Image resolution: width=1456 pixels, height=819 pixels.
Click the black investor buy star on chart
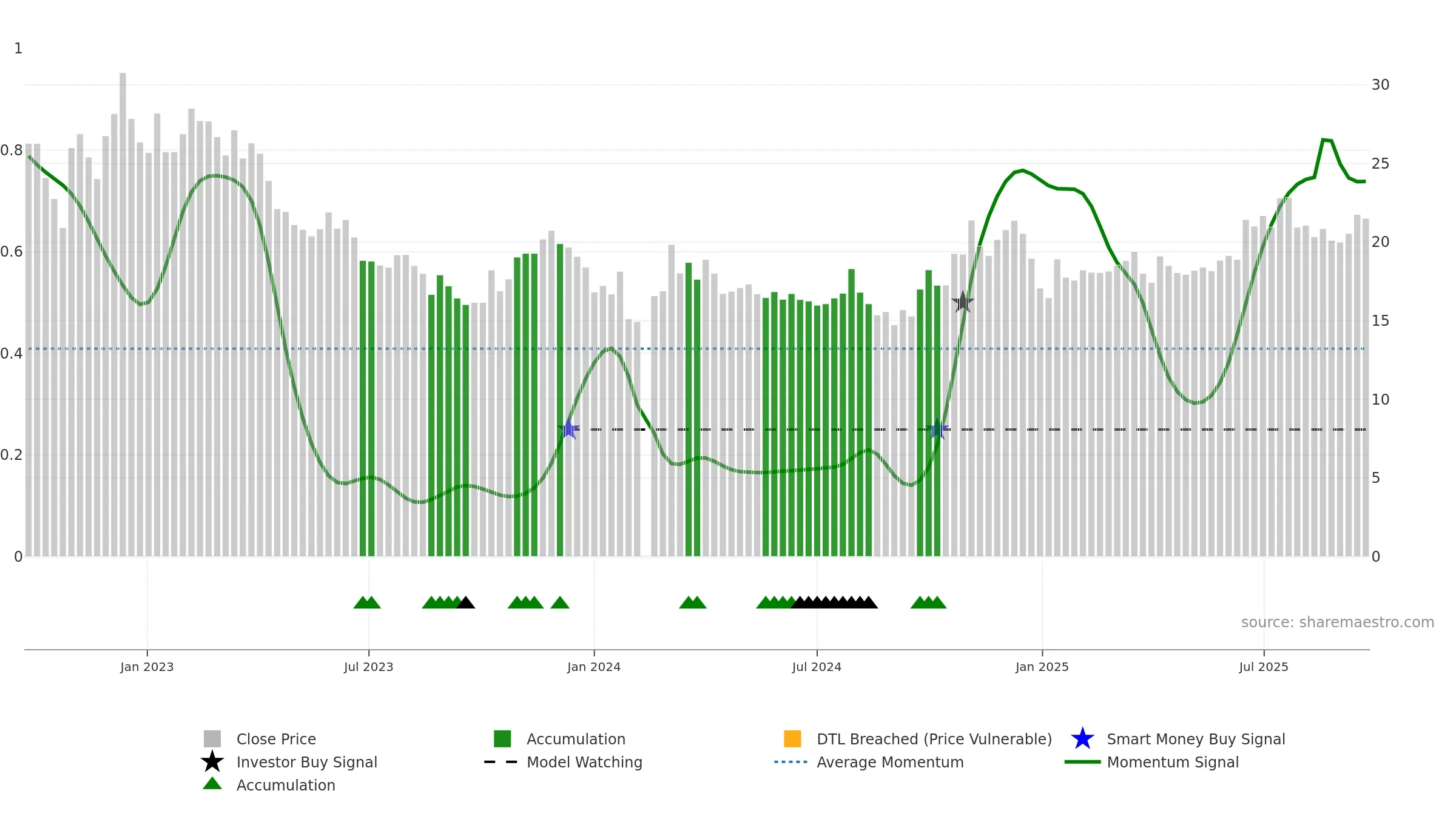pos(963,302)
